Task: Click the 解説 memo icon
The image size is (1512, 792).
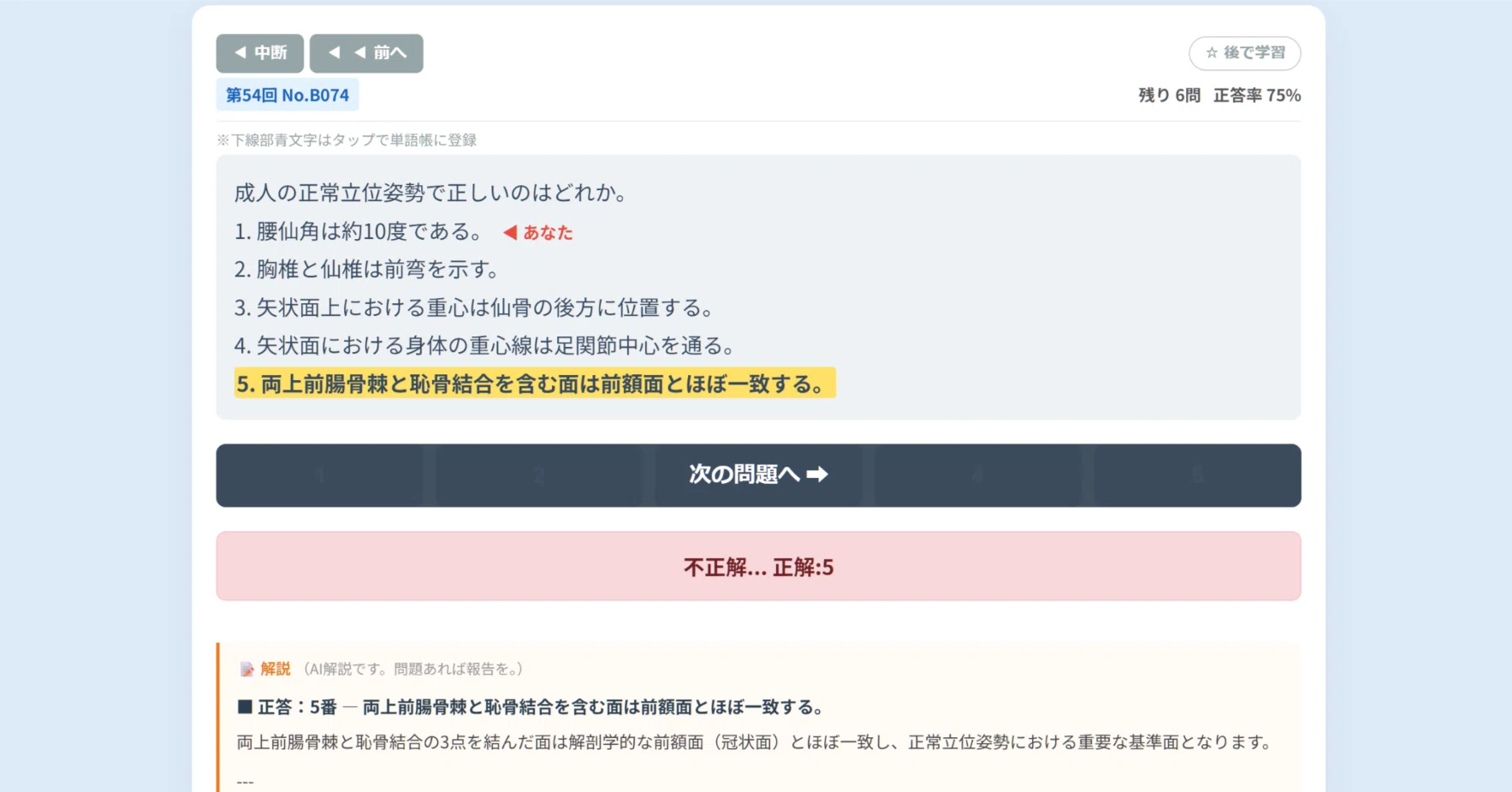Action: [x=246, y=669]
